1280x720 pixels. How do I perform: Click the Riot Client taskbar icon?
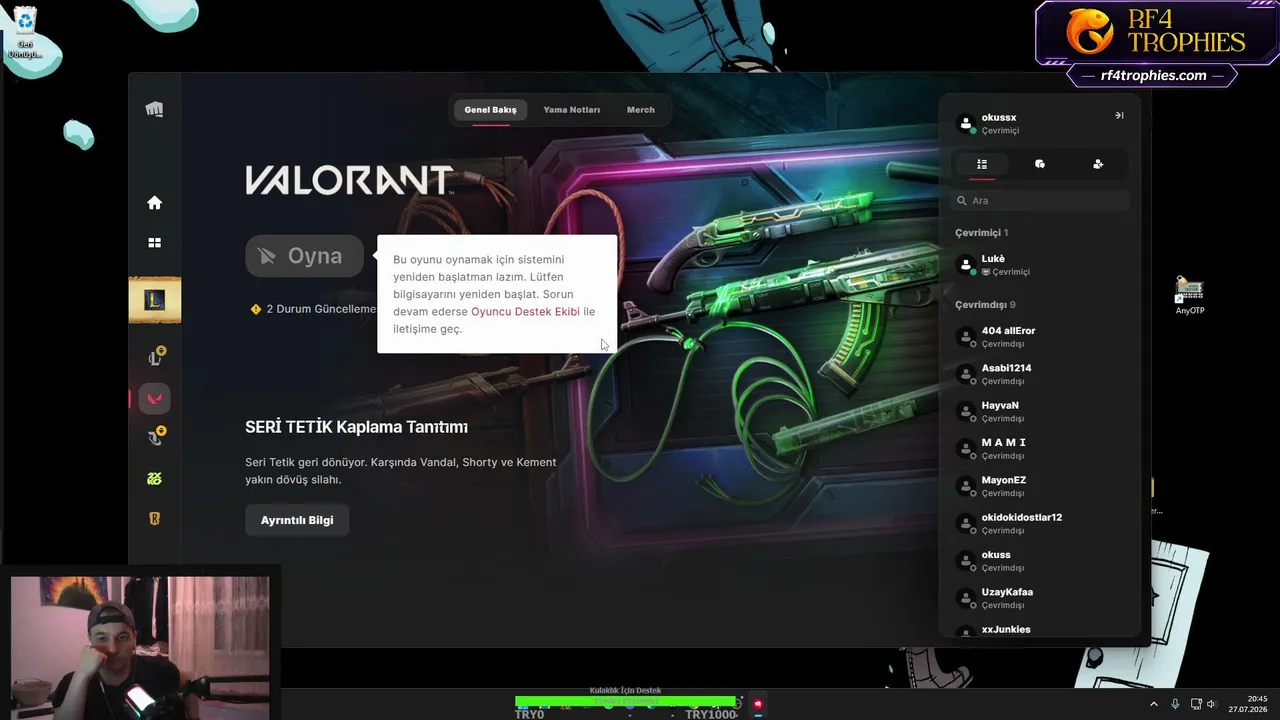tap(757, 704)
